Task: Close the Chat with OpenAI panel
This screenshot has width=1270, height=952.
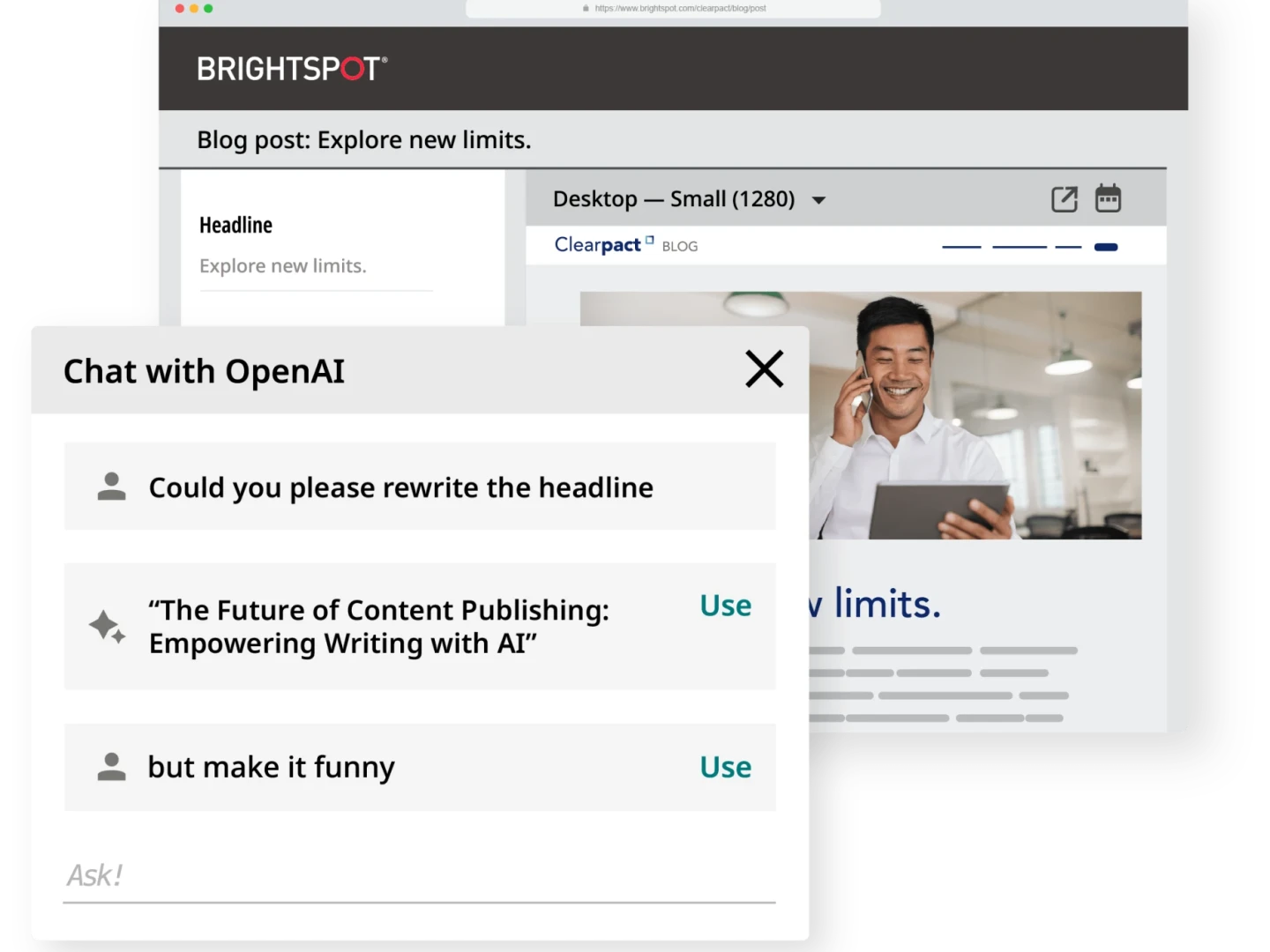Action: click(764, 369)
